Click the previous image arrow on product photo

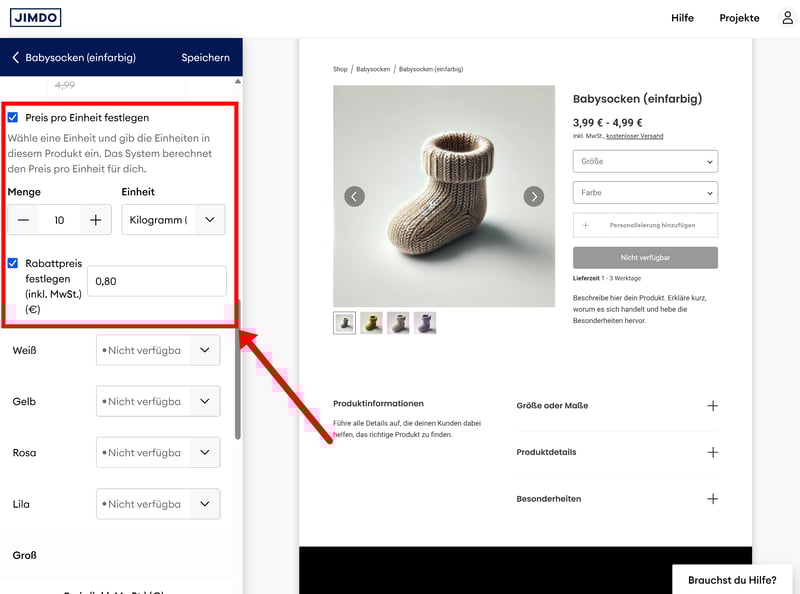[x=354, y=196]
